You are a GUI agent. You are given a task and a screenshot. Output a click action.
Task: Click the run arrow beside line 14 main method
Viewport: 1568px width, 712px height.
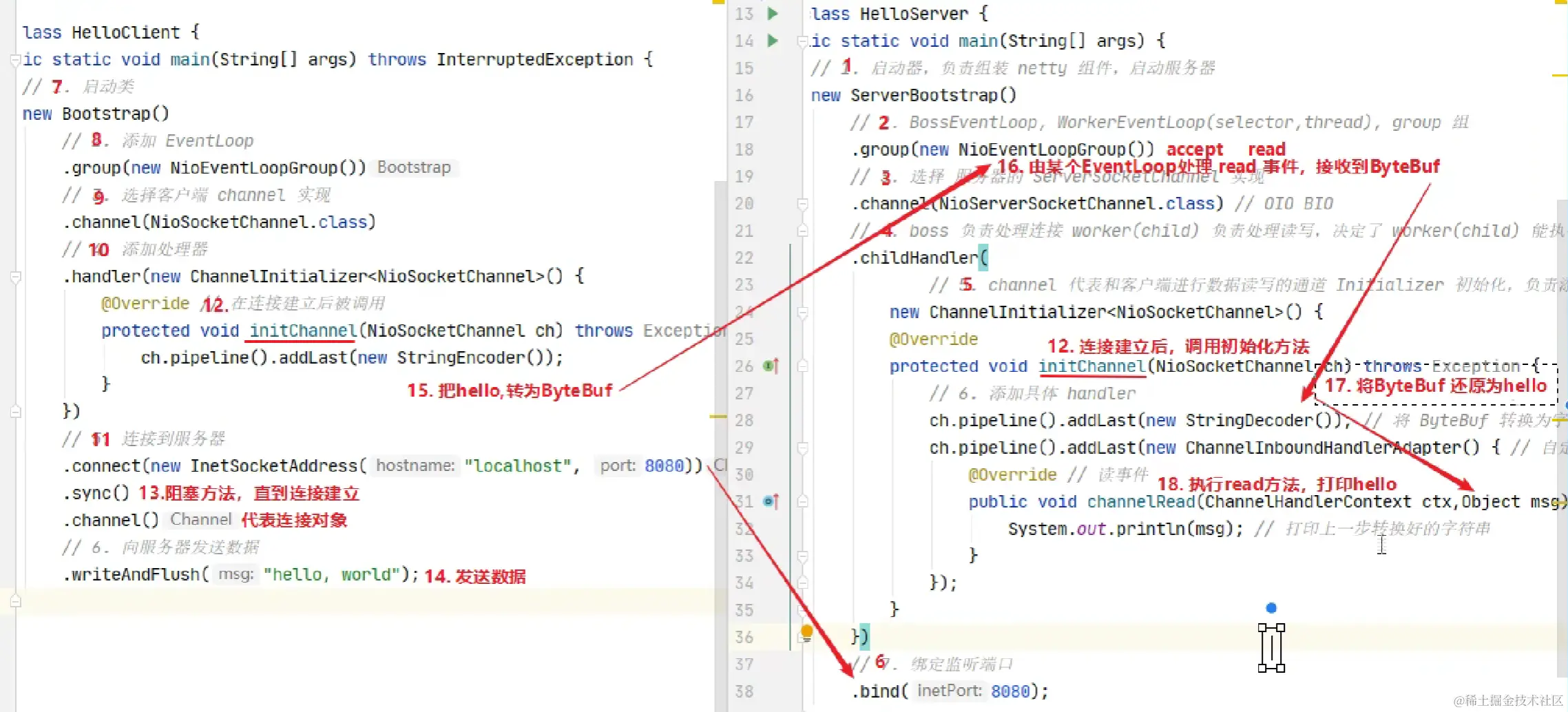[773, 41]
